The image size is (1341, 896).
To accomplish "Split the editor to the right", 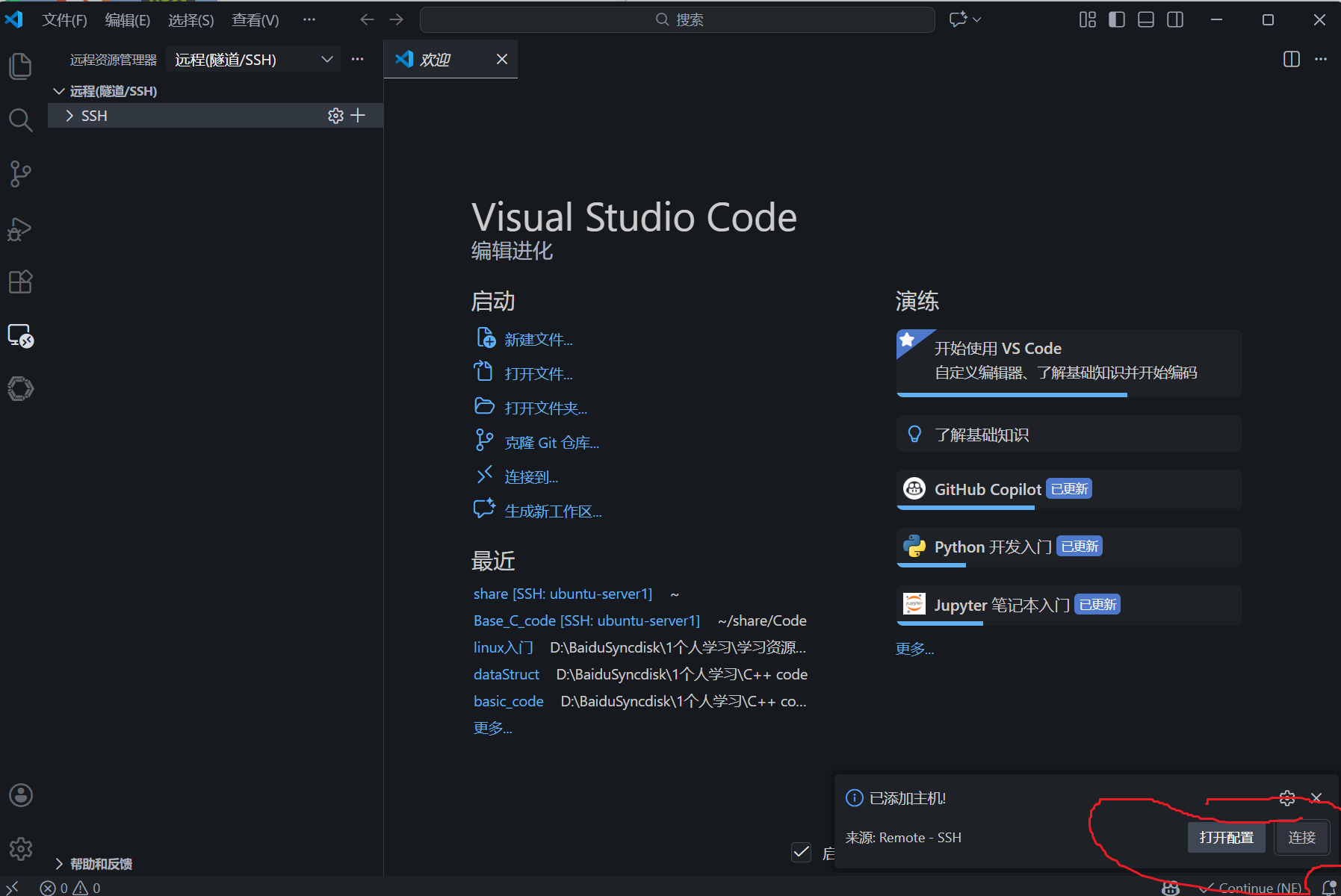I will coord(1291,59).
